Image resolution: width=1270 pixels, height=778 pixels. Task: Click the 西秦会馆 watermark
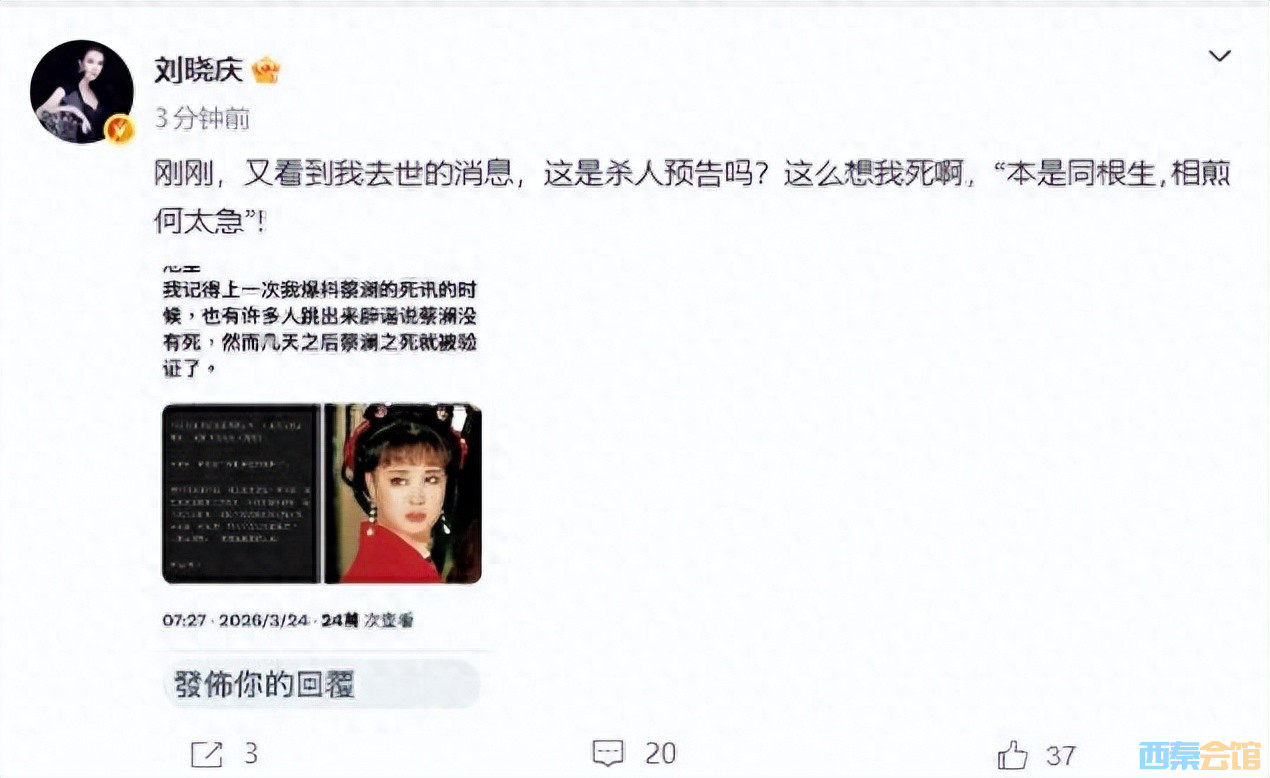click(1200, 755)
